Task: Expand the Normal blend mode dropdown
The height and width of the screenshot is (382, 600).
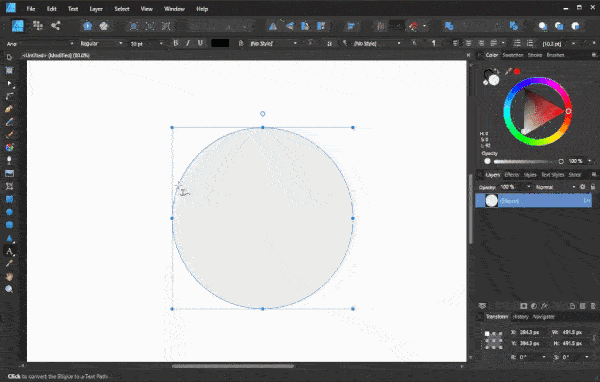Action: pos(556,187)
